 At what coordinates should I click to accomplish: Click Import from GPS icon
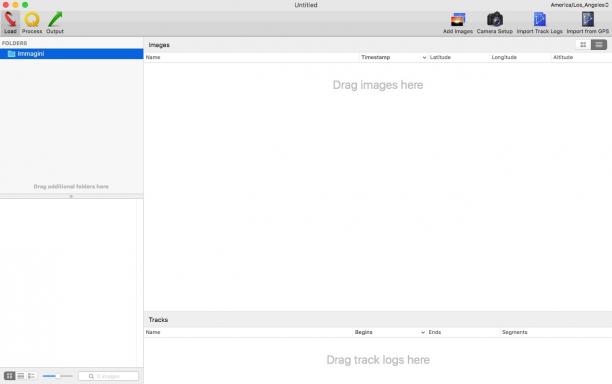tap(587, 23)
